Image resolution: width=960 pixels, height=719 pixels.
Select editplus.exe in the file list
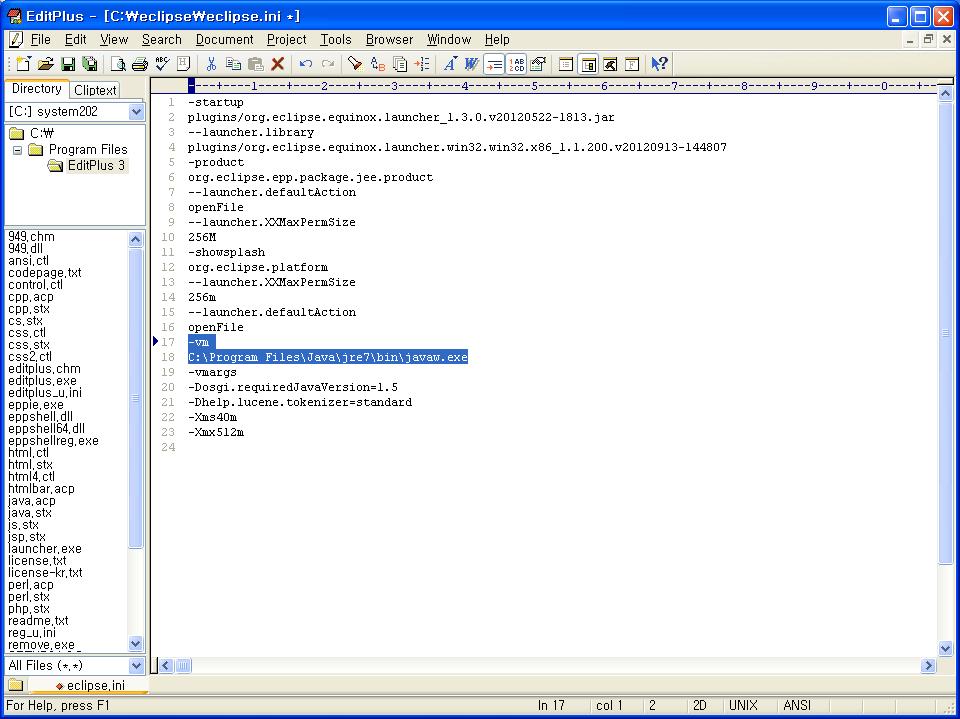tap(42, 381)
